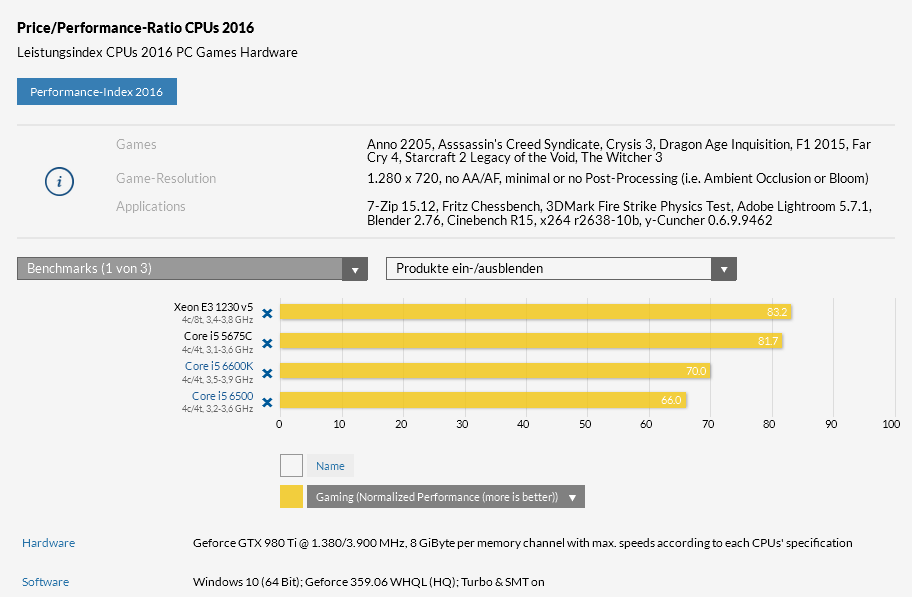Remove Core i5 6600K with its X icon
The image size is (912, 597).
pyautogui.click(x=267, y=373)
